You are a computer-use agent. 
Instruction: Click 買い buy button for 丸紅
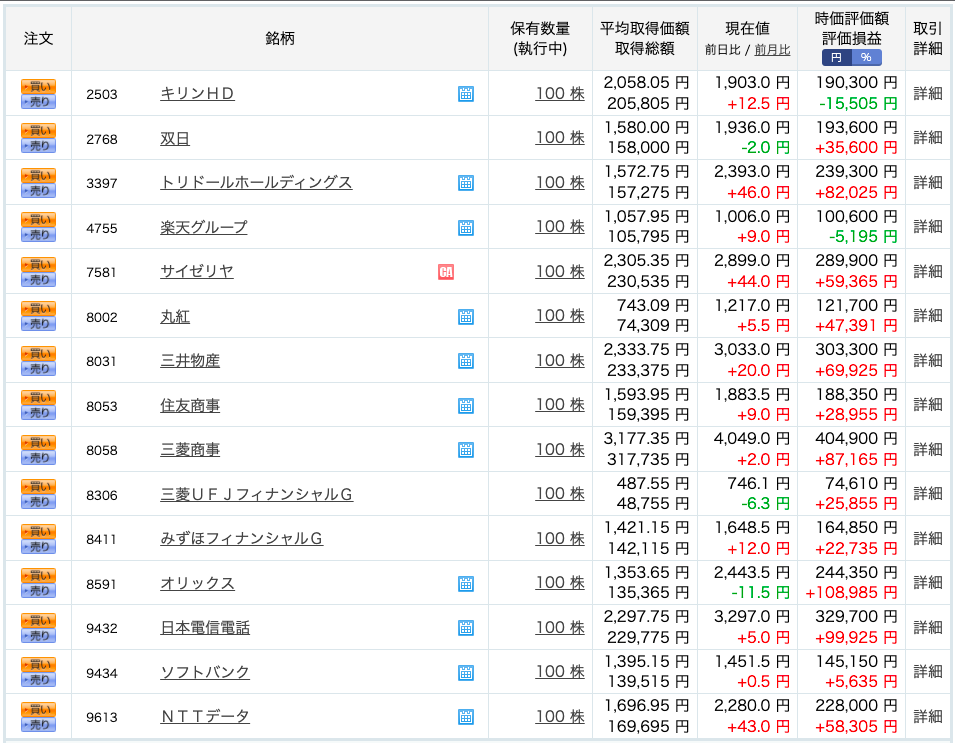[38, 309]
